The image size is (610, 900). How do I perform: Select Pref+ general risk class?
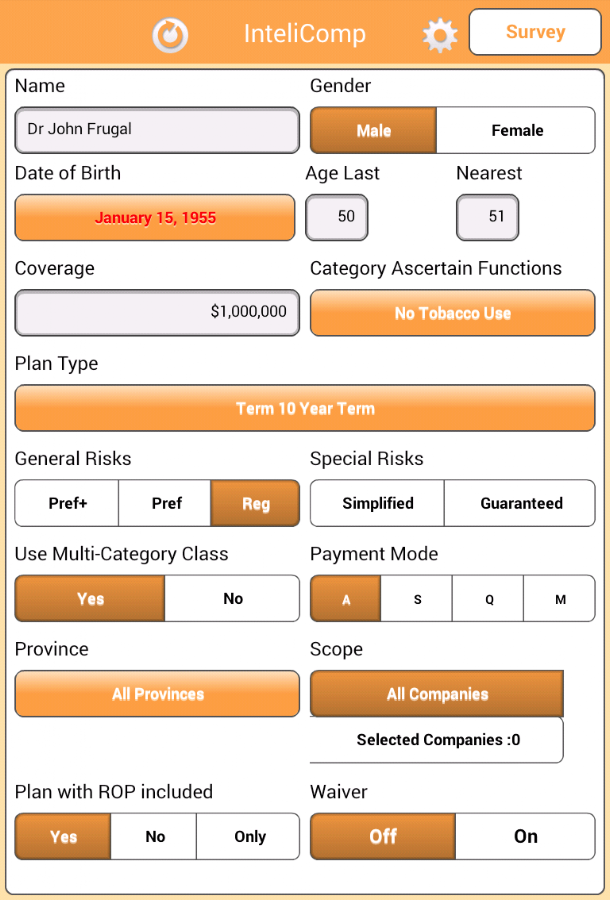pyautogui.click(x=67, y=503)
